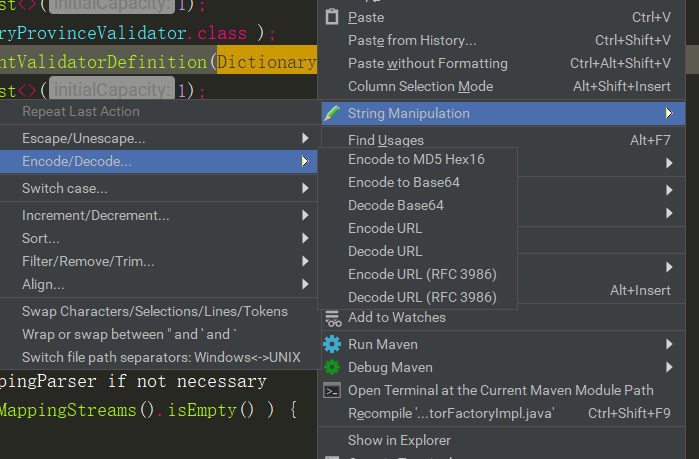699x459 pixels.
Task: Expand arrow next to Sort...
Action: 305,238
